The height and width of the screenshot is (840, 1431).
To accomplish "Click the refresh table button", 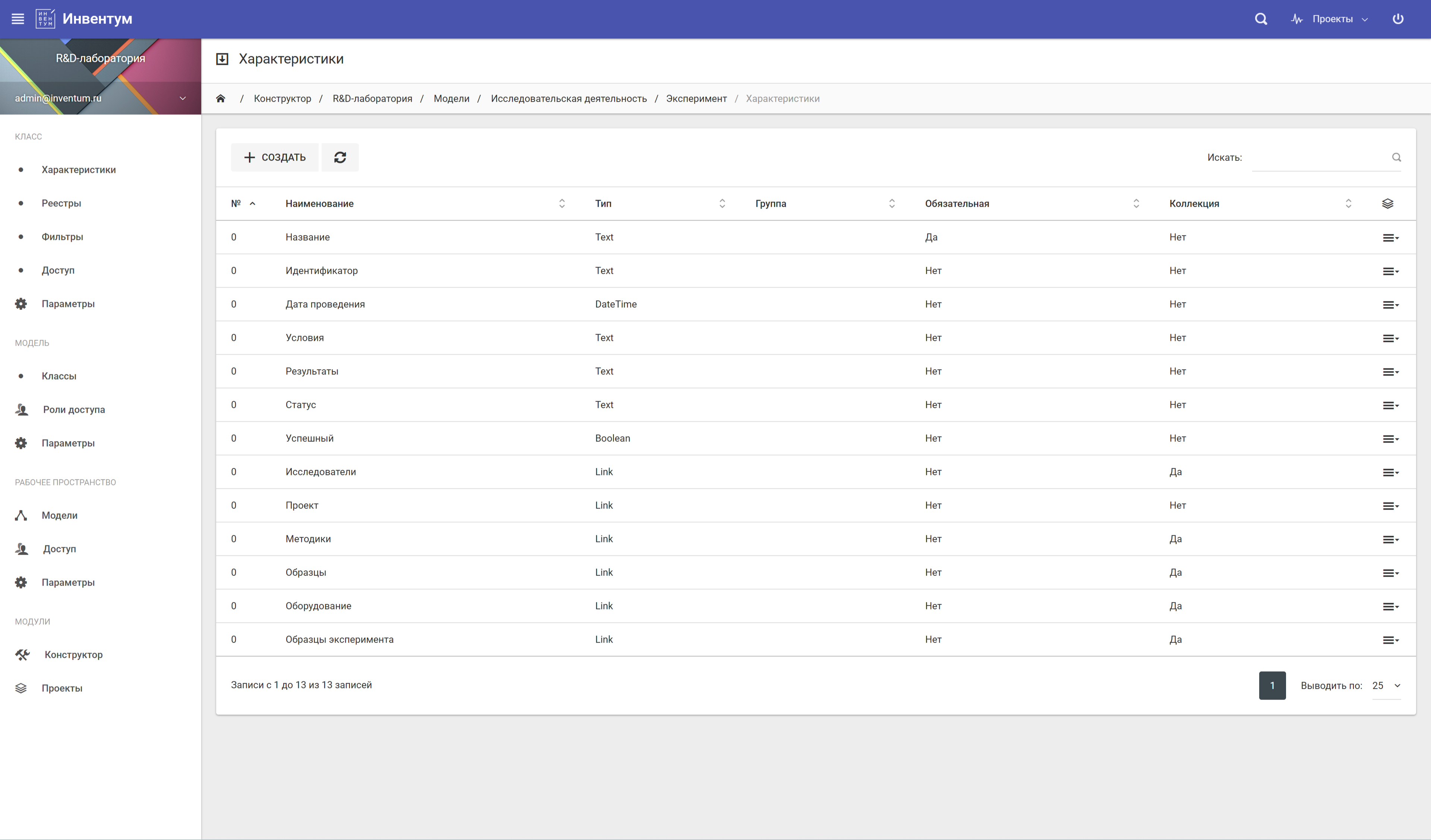I will point(339,157).
